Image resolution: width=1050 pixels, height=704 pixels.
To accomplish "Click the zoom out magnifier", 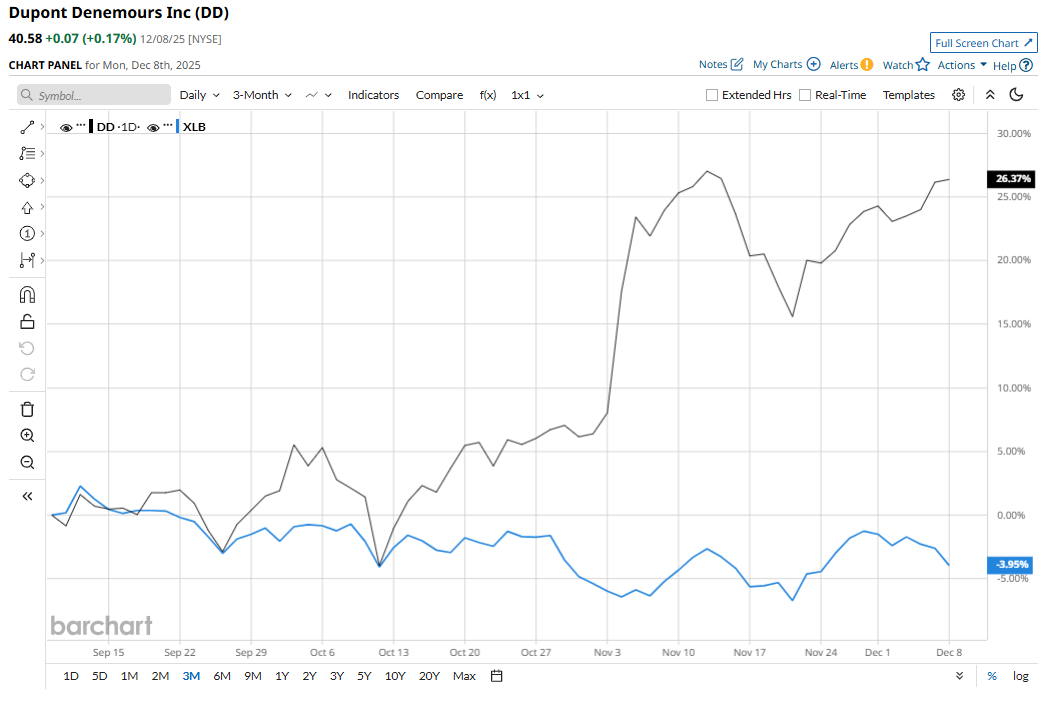I will 27,462.
